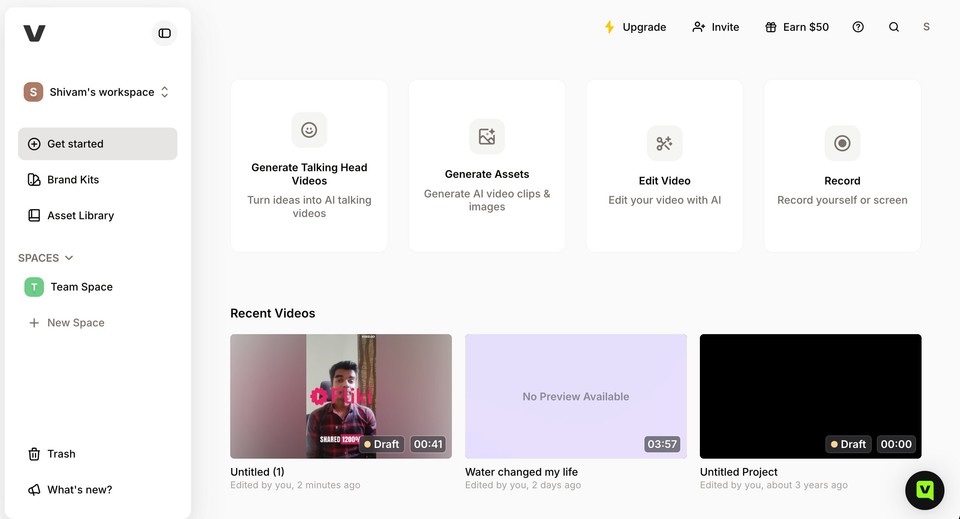Click Earn $50
The width and height of the screenshot is (960, 519).
(797, 27)
